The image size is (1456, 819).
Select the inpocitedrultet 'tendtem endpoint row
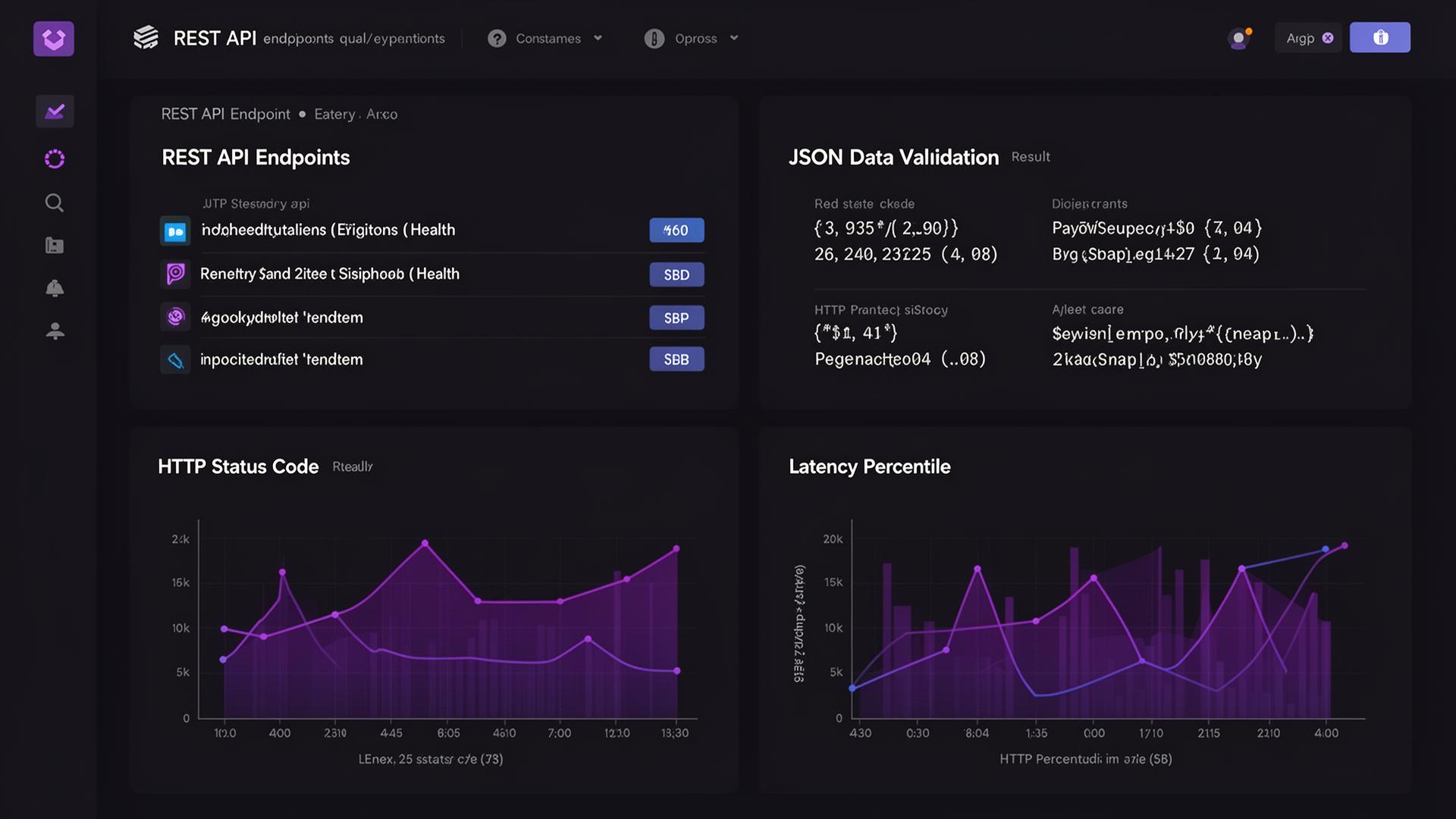pyautogui.click(x=281, y=359)
